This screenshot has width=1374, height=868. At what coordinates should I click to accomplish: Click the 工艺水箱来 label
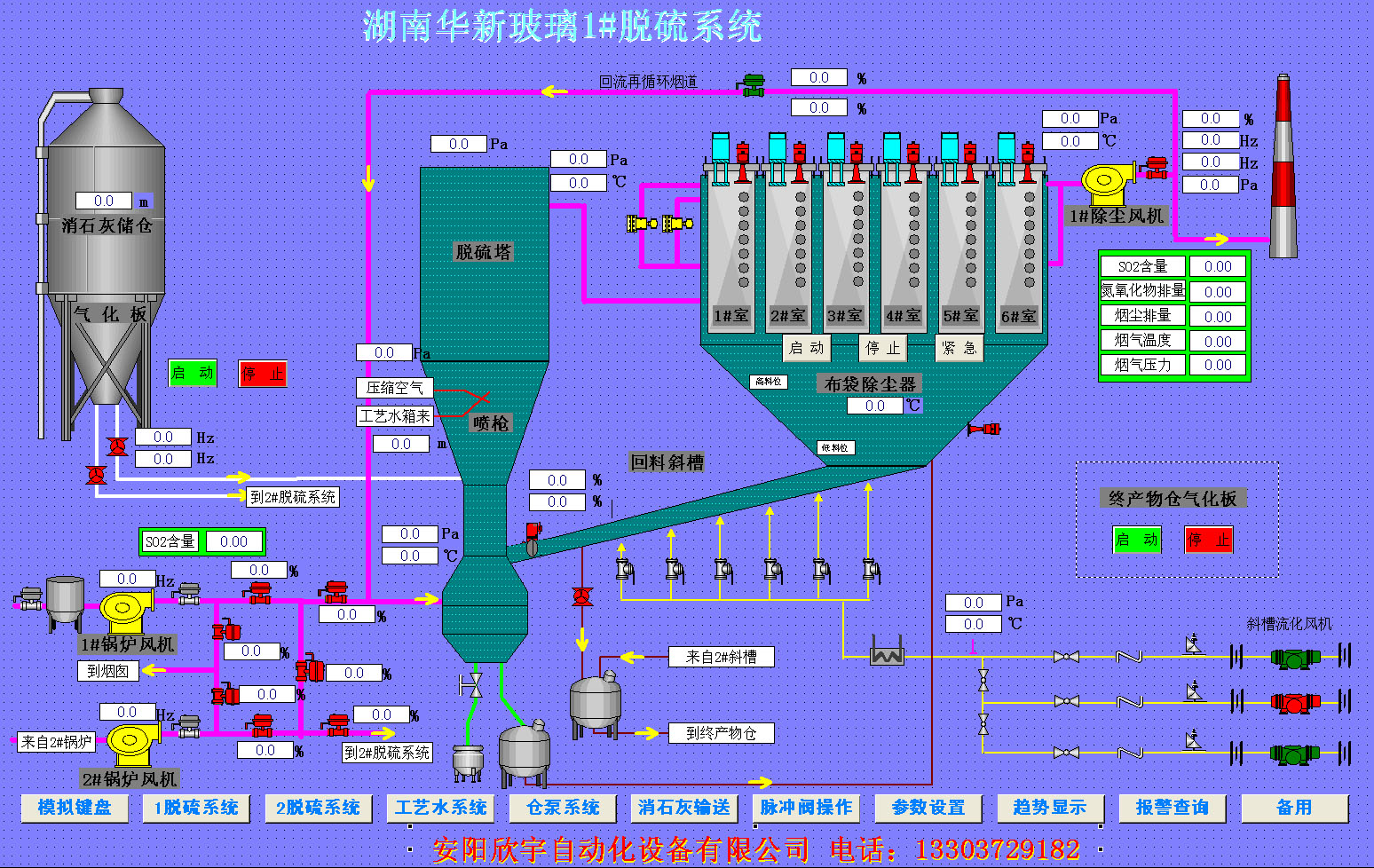tap(395, 415)
